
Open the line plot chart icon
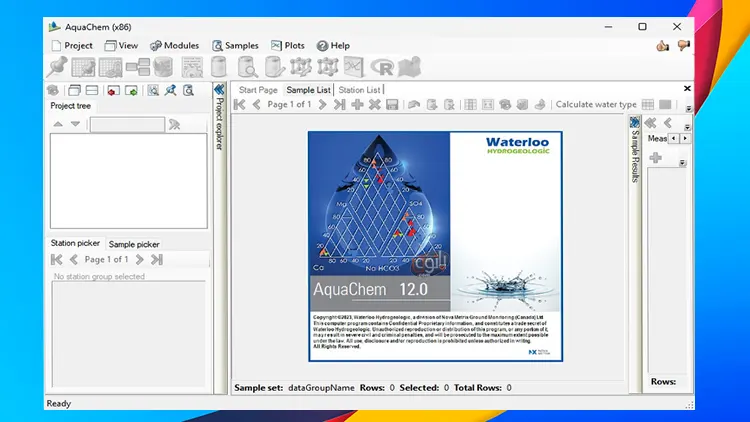(x=354, y=67)
